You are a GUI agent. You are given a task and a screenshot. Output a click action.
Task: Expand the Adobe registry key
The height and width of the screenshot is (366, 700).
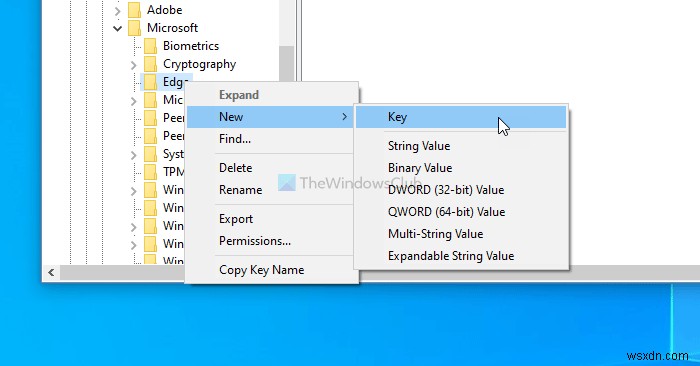coord(117,11)
